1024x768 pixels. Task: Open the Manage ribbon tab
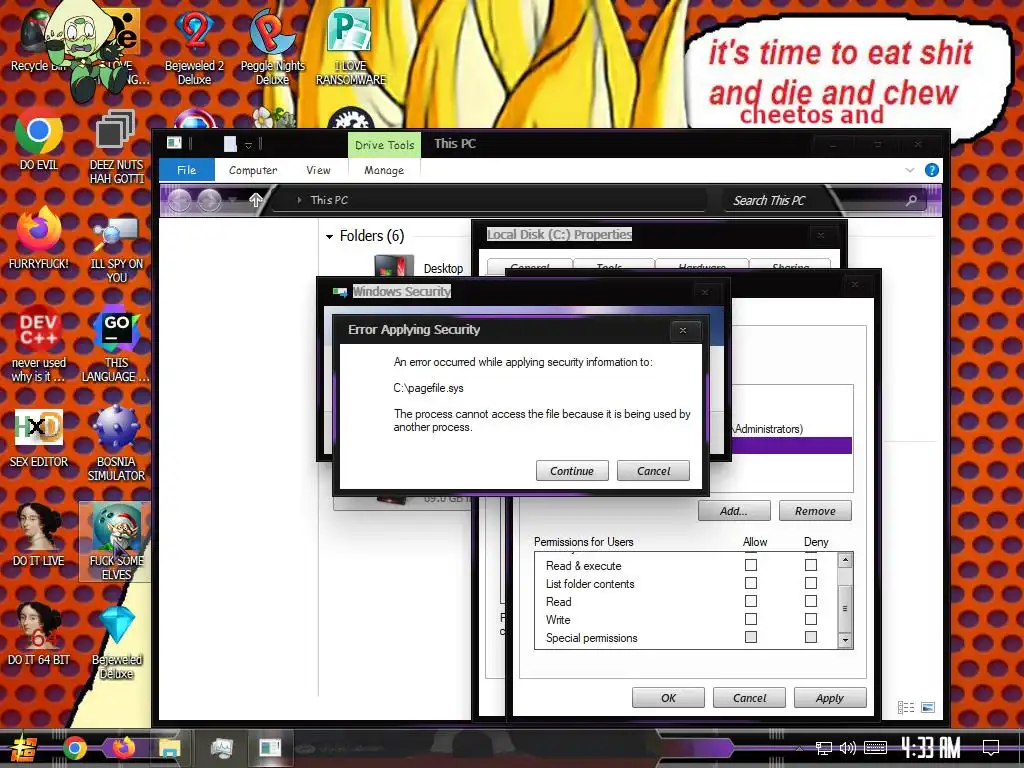tap(384, 170)
